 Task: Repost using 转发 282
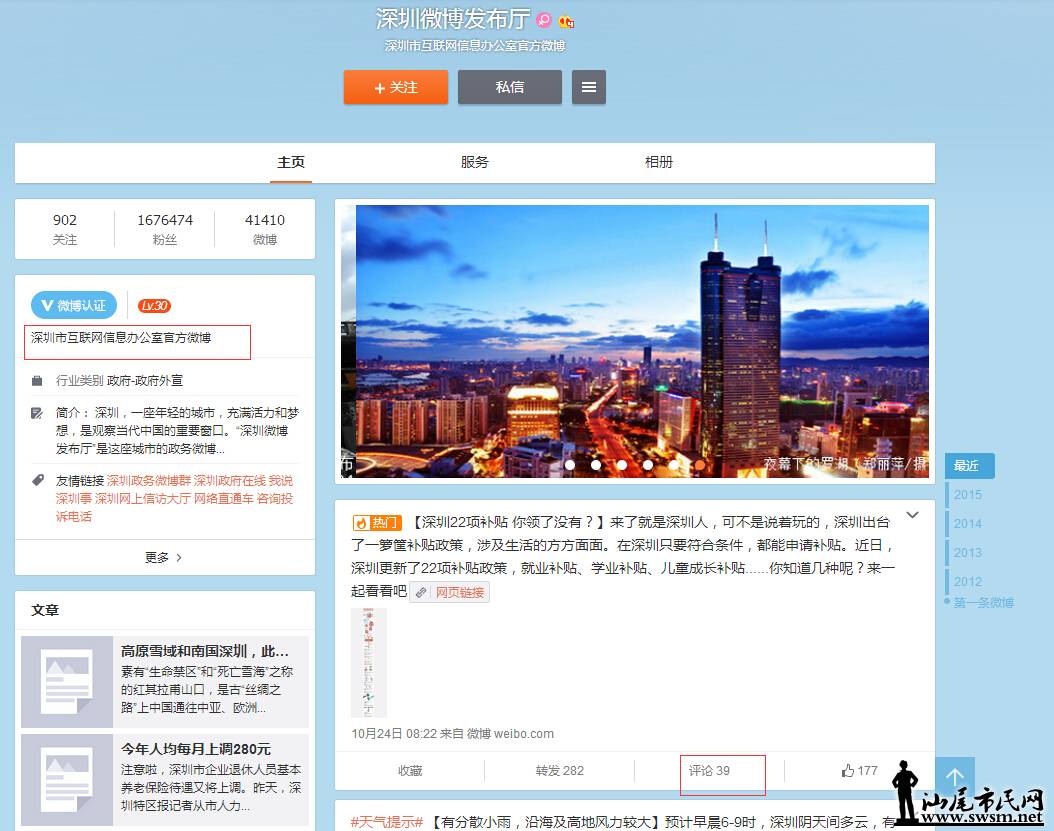[559, 770]
